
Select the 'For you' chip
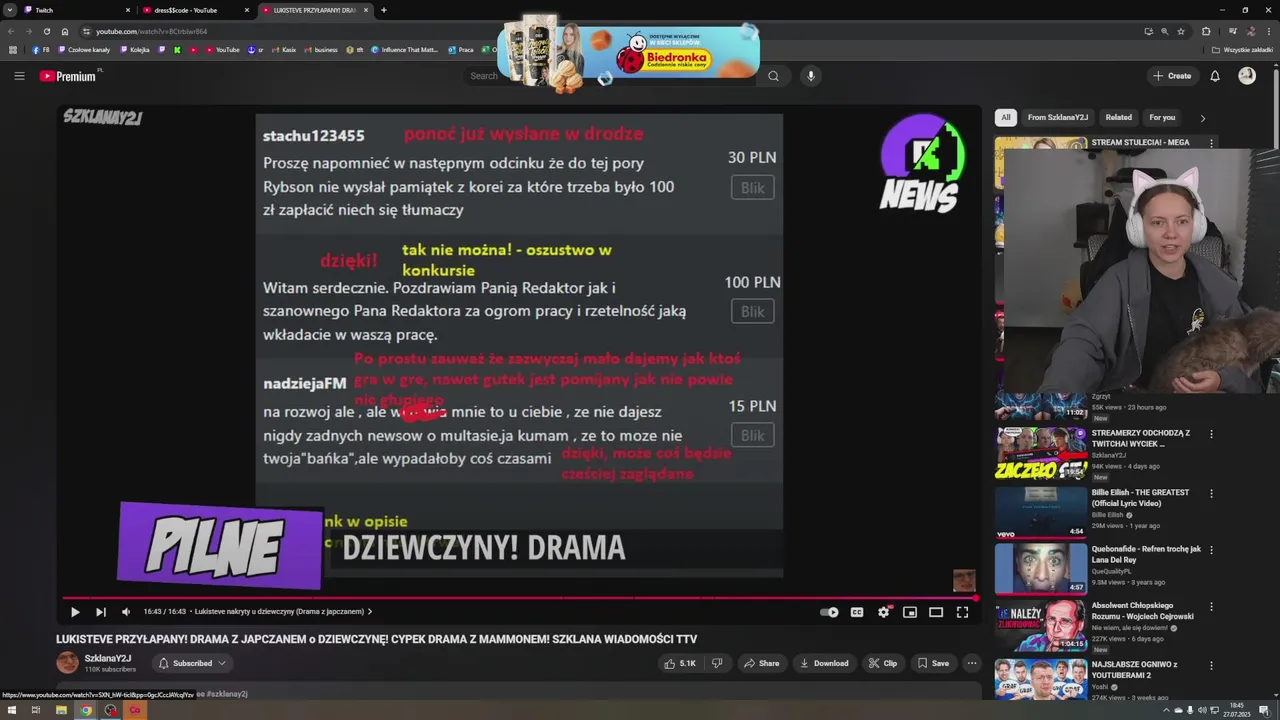tap(1162, 117)
